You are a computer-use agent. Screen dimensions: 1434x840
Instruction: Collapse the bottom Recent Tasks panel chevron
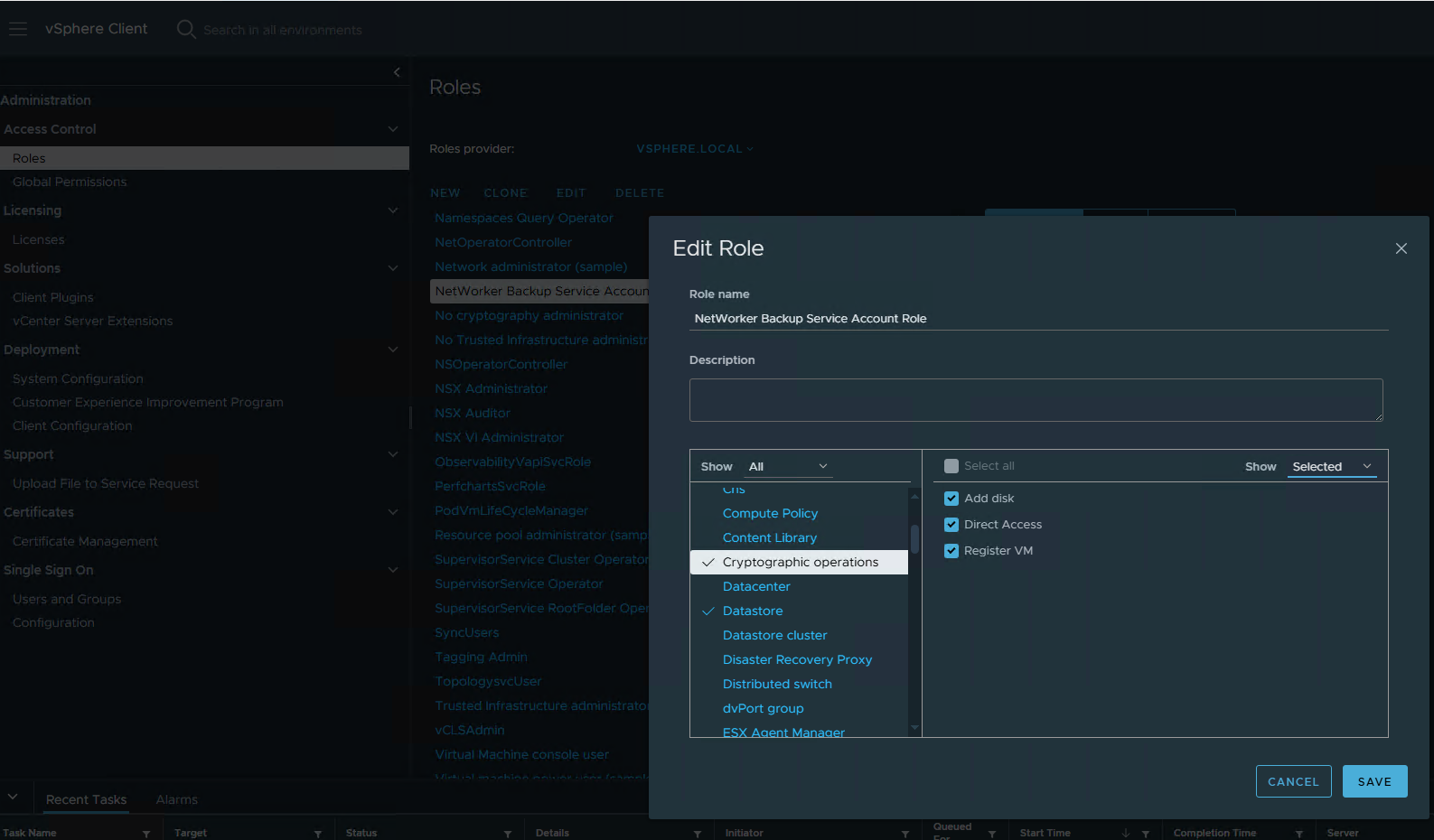click(13, 797)
